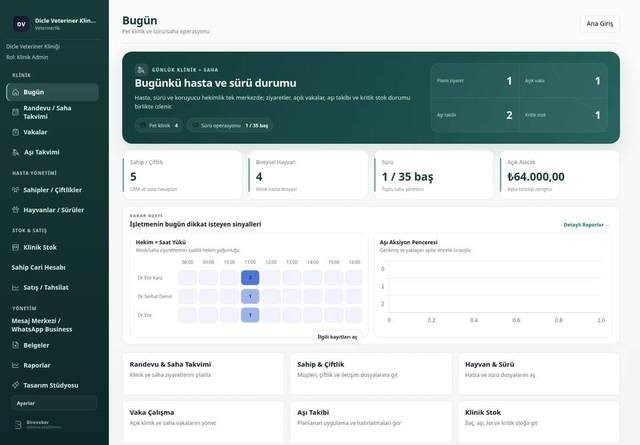The height and width of the screenshot is (445, 640).
Task: Open the Detaylı Raporlar link
Action: [x=586, y=225]
